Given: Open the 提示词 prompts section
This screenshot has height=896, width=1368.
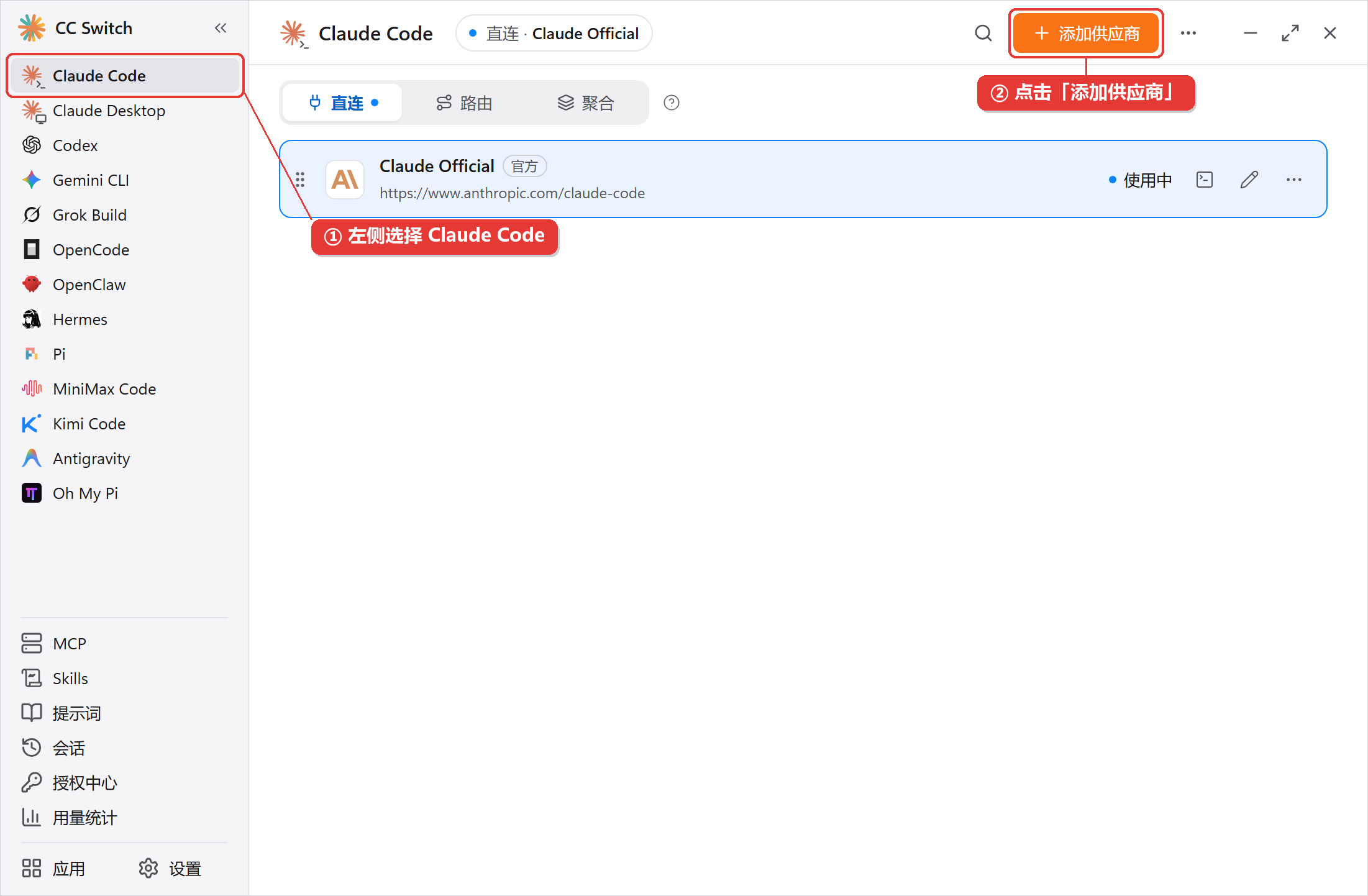Looking at the screenshot, I should [x=125, y=713].
